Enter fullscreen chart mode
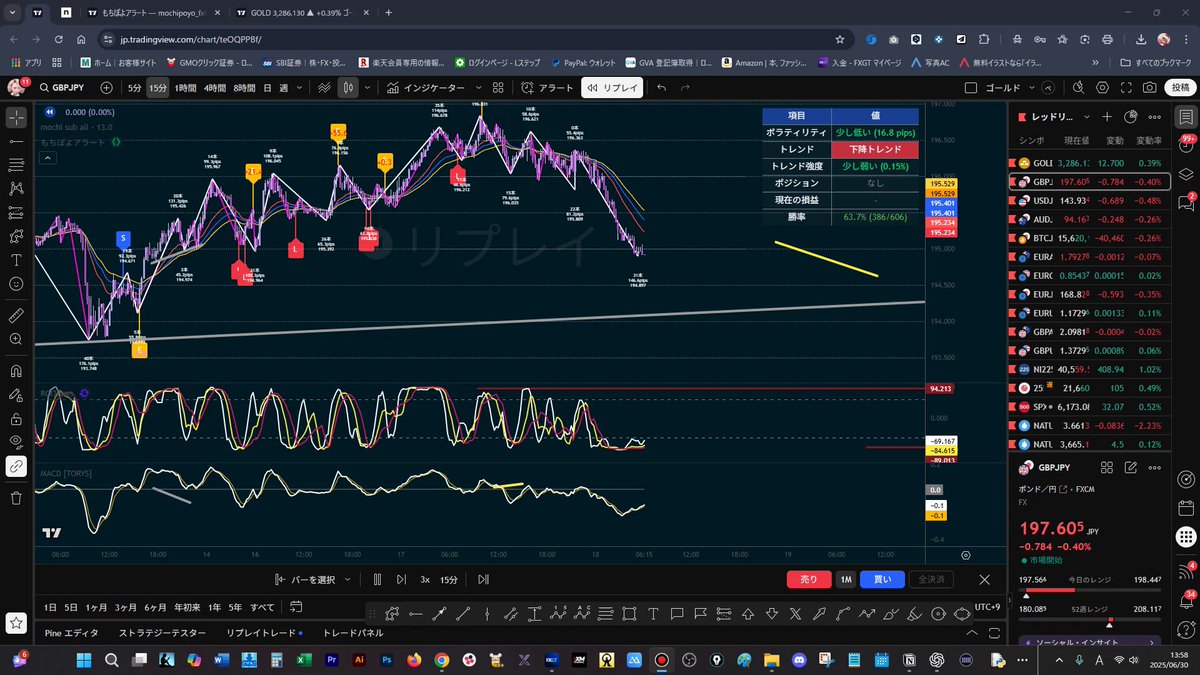This screenshot has height=675, width=1200. pos(1124,88)
